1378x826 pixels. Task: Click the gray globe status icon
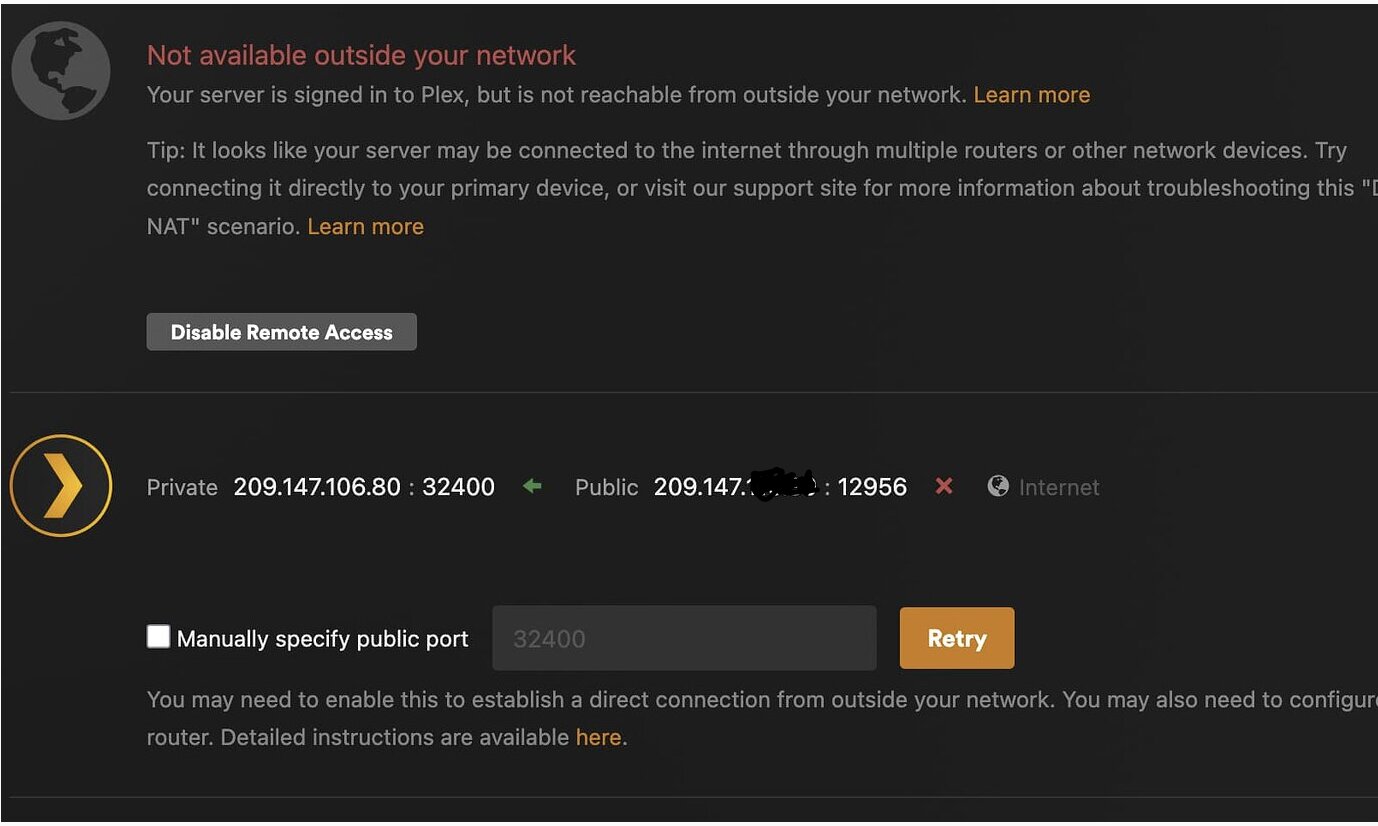[x=60, y=70]
